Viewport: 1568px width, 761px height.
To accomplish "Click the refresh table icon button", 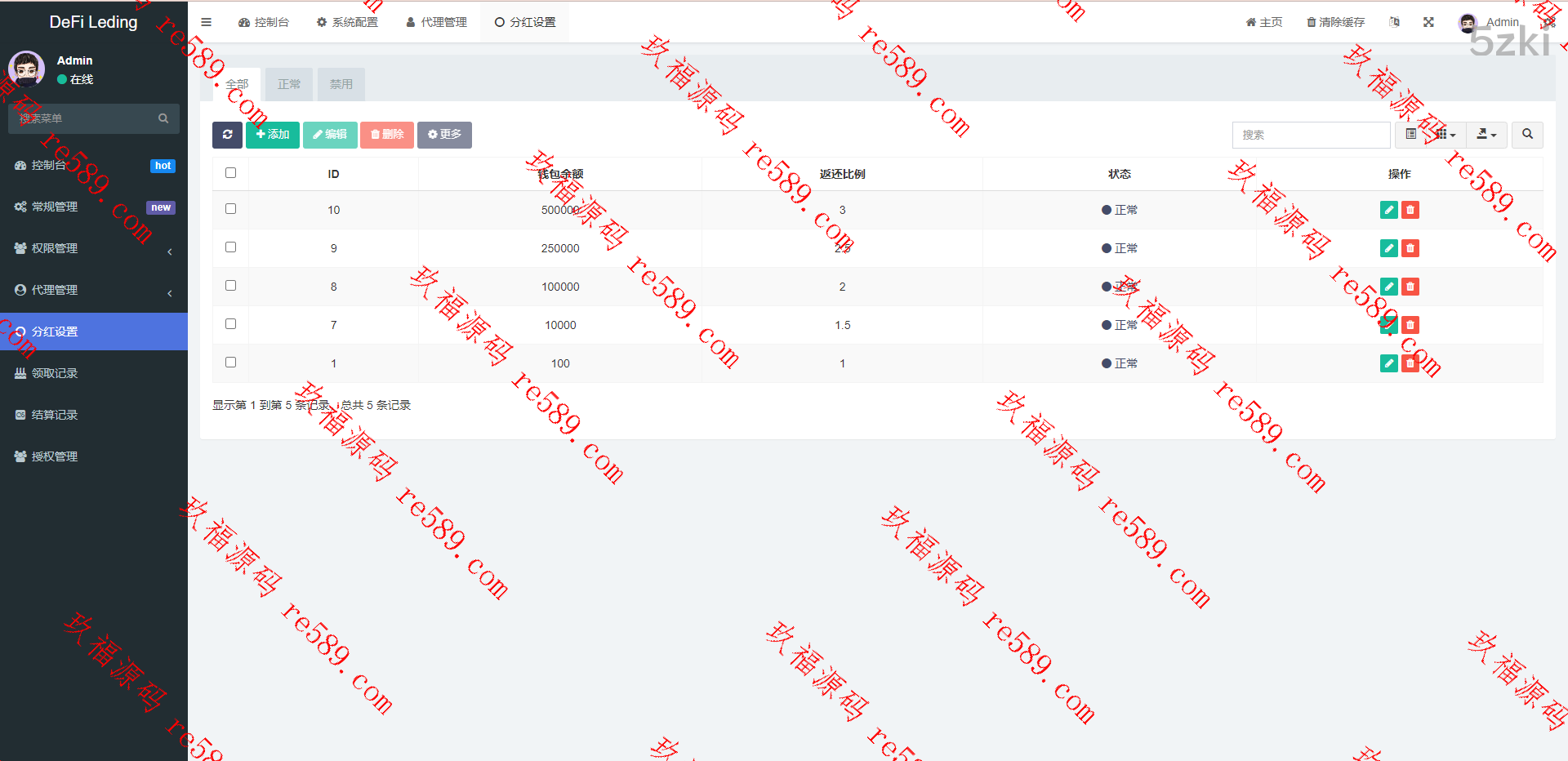I will (227, 135).
